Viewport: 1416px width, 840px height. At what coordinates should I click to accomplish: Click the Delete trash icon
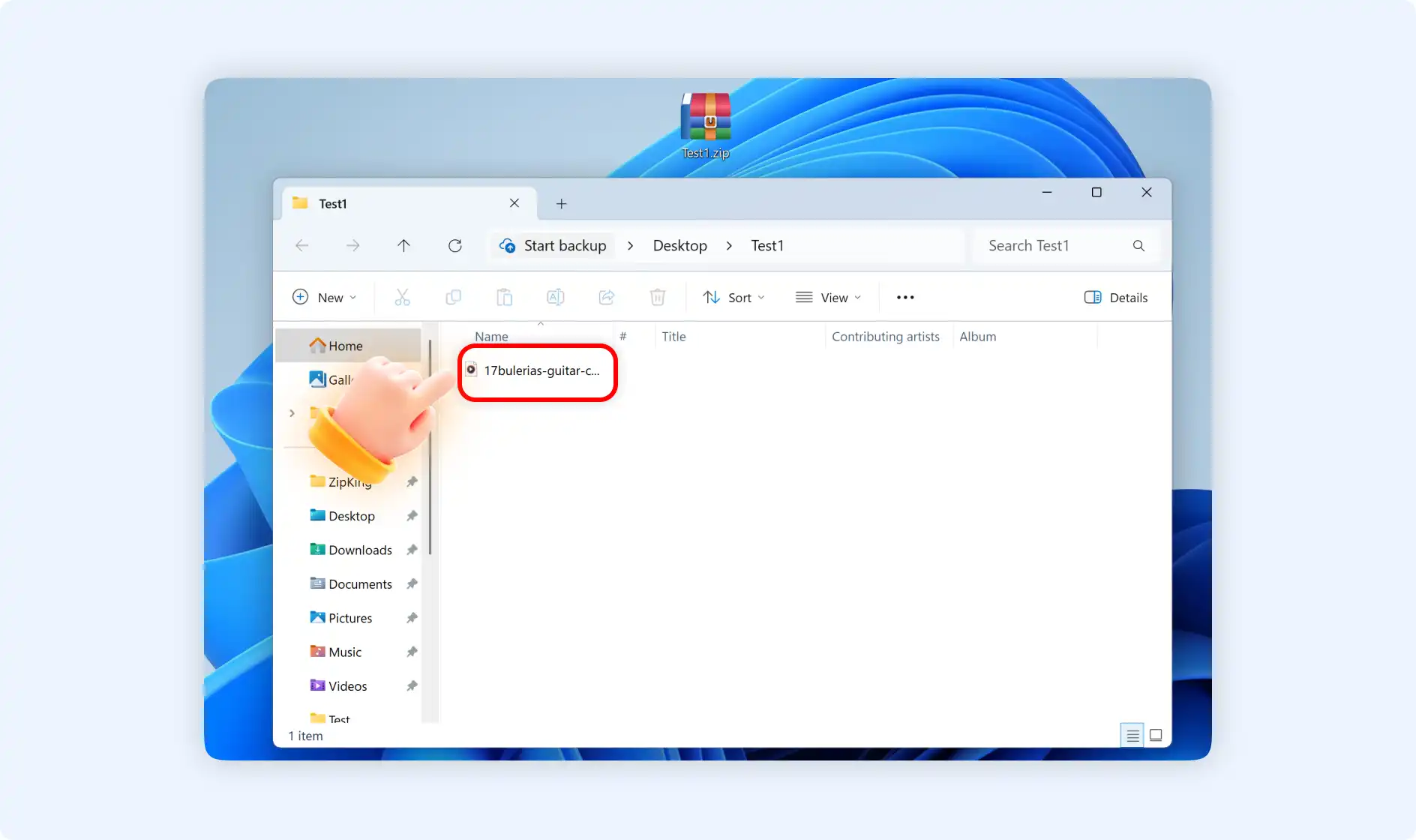point(658,297)
